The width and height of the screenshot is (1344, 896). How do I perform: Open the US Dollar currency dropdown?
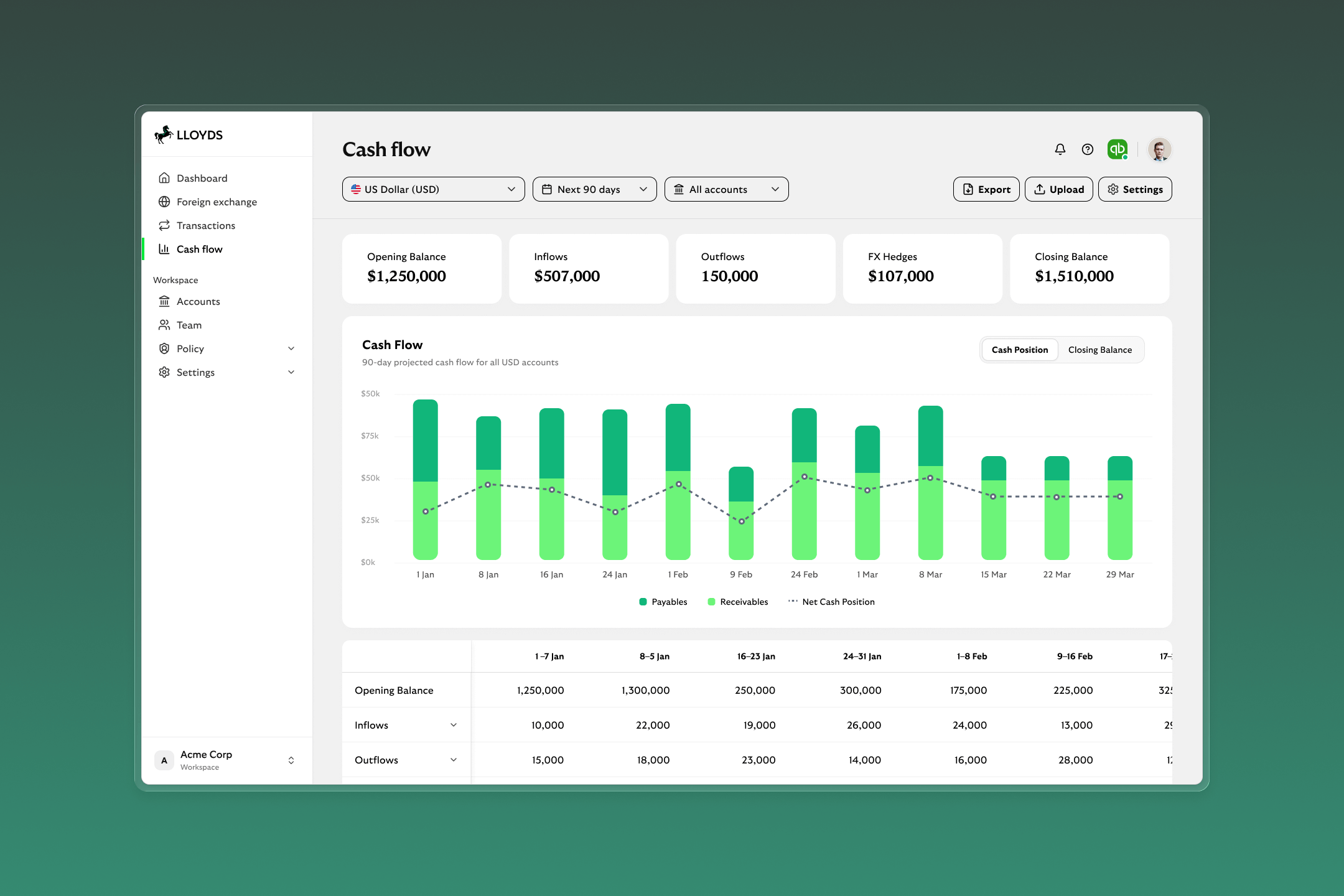[433, 189]
